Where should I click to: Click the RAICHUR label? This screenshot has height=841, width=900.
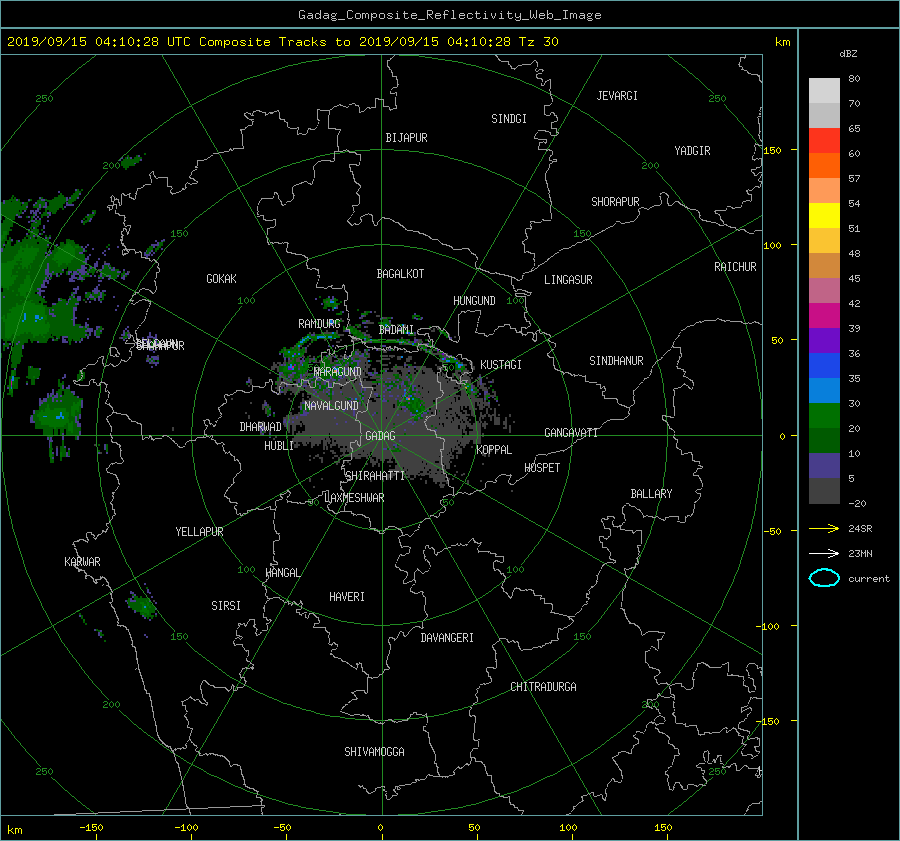tap(735, 267)
